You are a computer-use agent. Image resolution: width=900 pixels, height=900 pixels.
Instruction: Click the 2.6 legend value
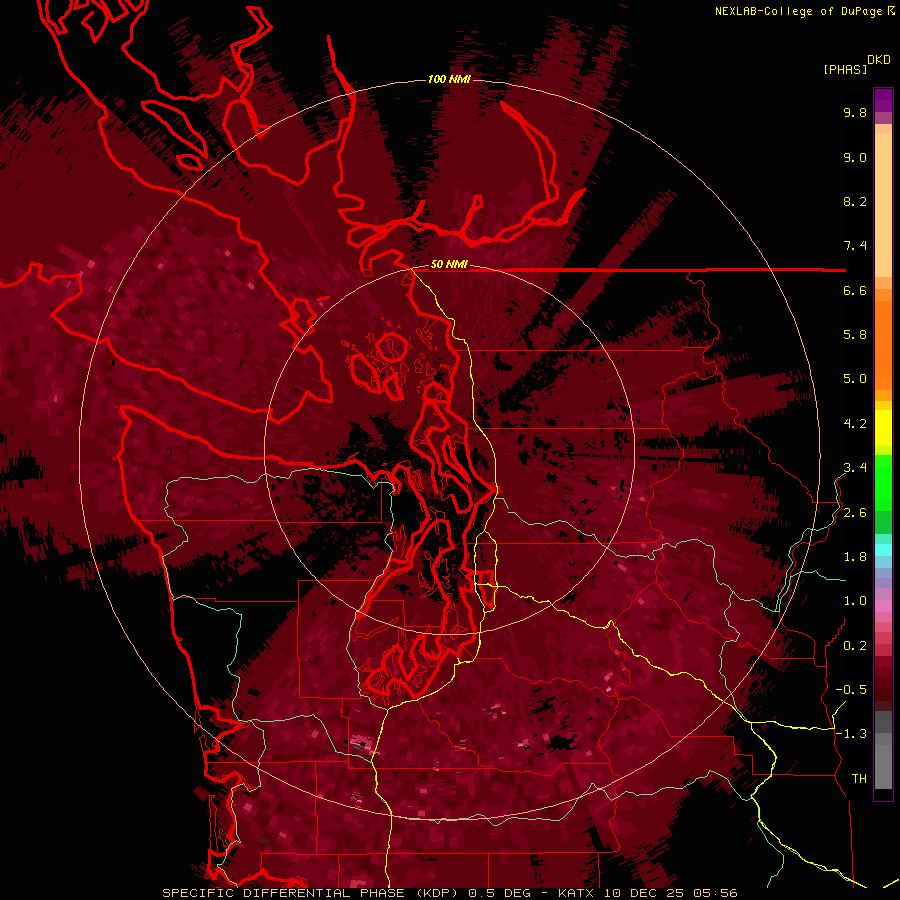[855, 513]
